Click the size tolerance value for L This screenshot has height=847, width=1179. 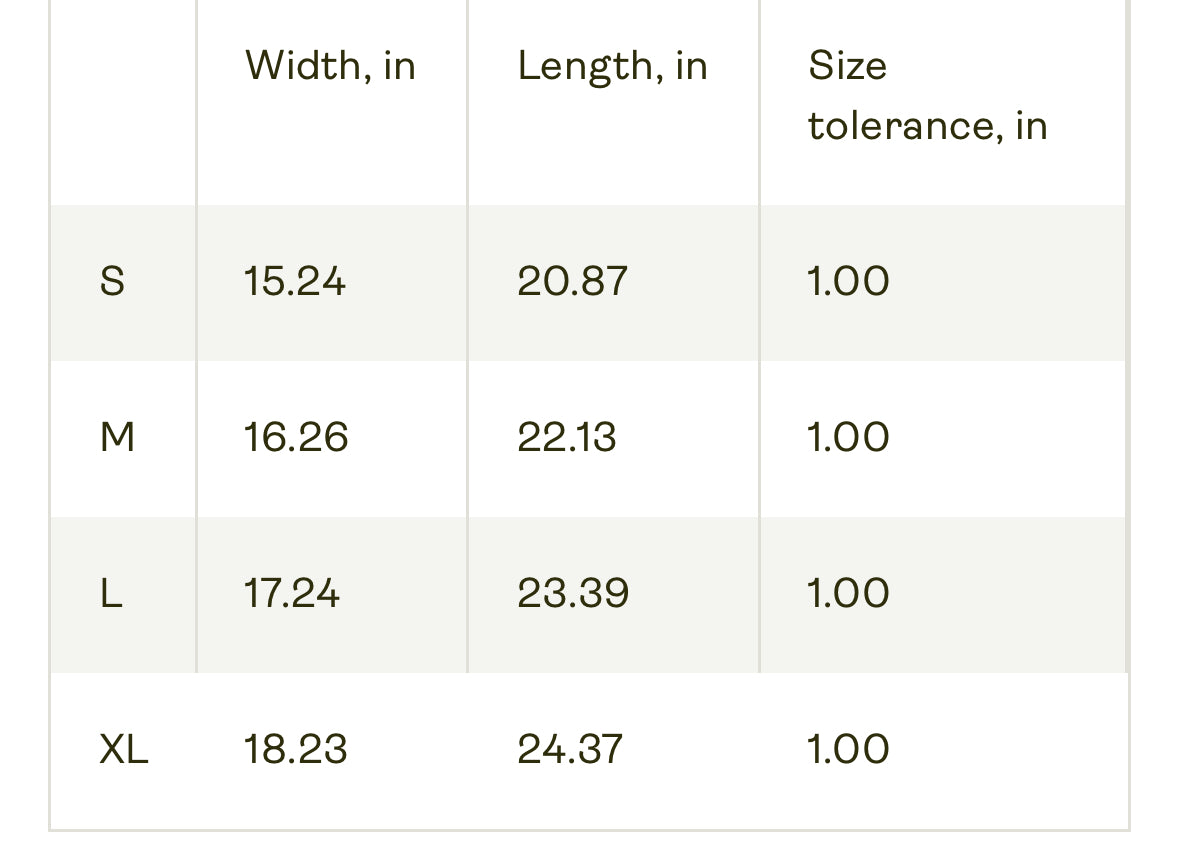848,594
